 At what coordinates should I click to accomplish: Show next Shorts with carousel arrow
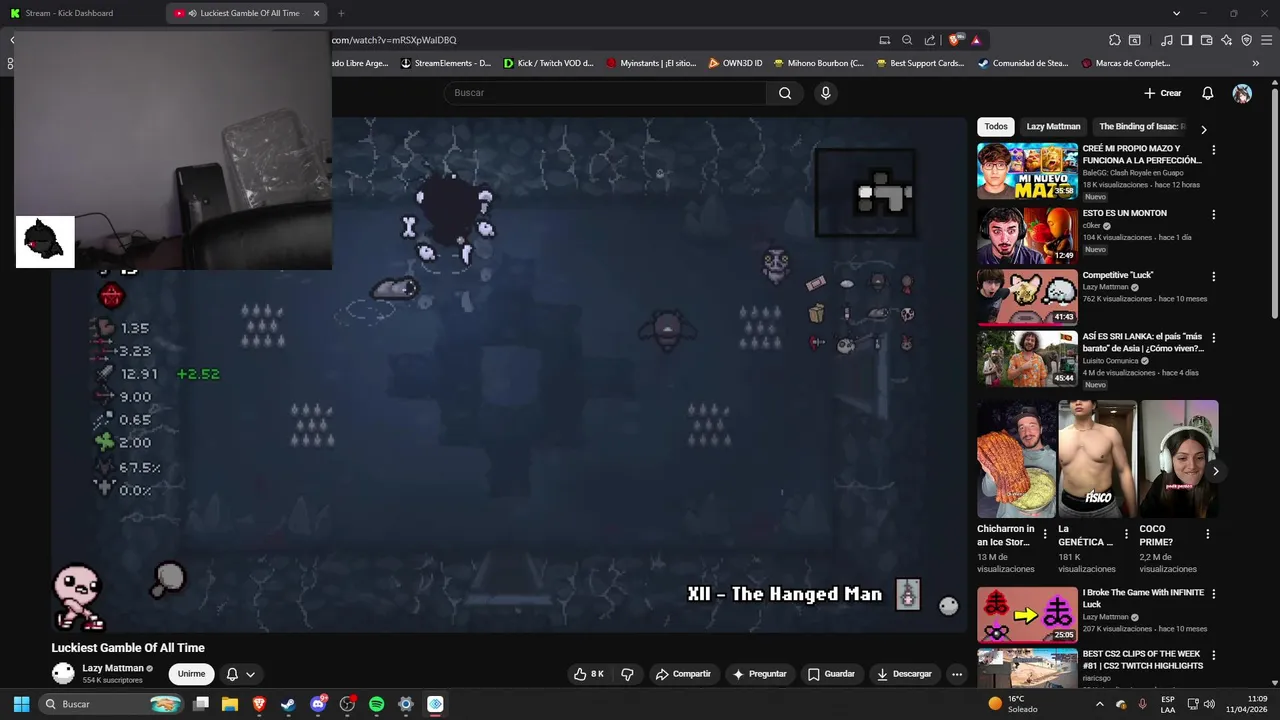click(x=1215, y=471)
